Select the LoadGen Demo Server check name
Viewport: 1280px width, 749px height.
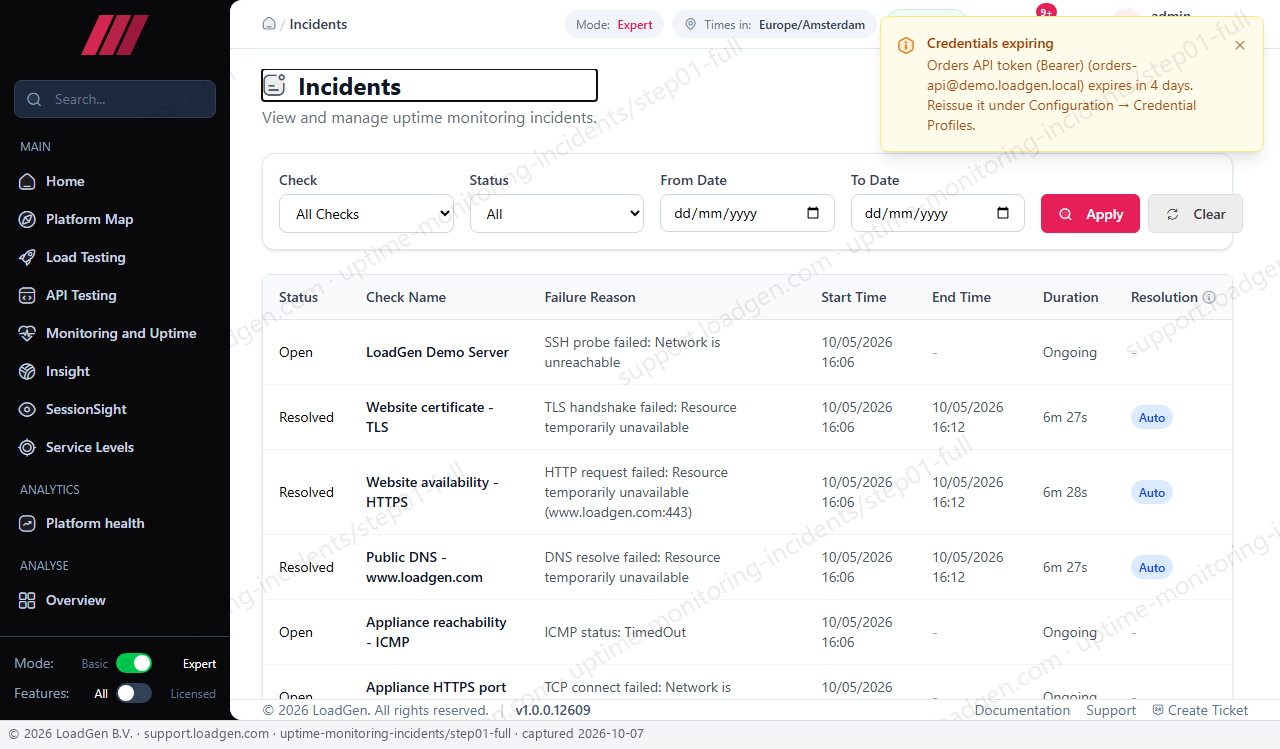coord(437,352)
